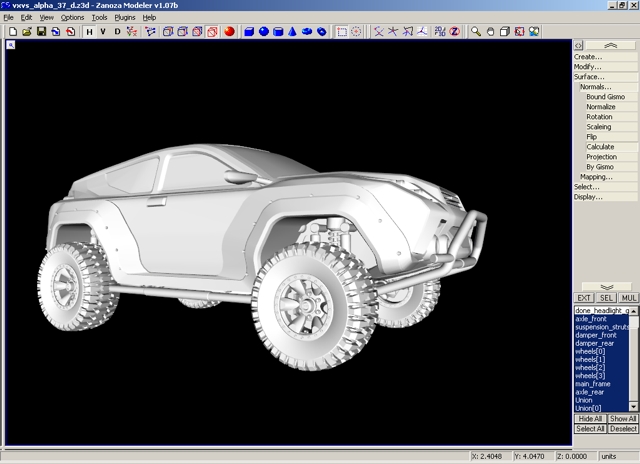Select the hand pan tool
The image size is (640, 464).
pyautogui.click(x=491, y=31)
